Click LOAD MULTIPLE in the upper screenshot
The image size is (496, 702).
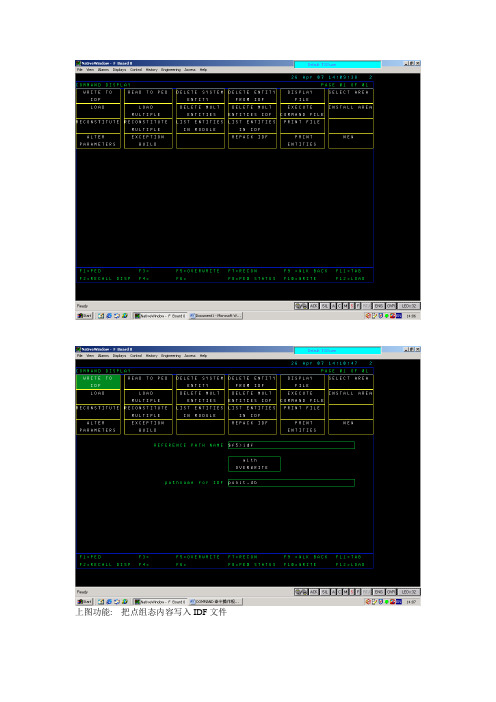(x=148, y=111)
